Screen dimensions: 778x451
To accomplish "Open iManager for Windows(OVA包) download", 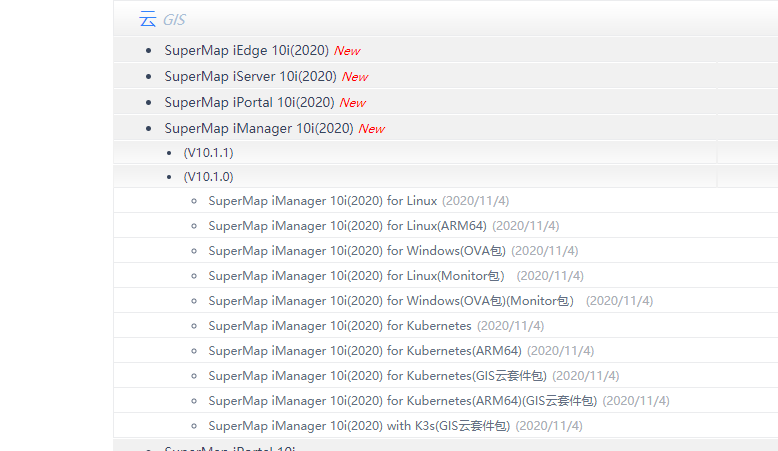I will (x=357, y=251).
